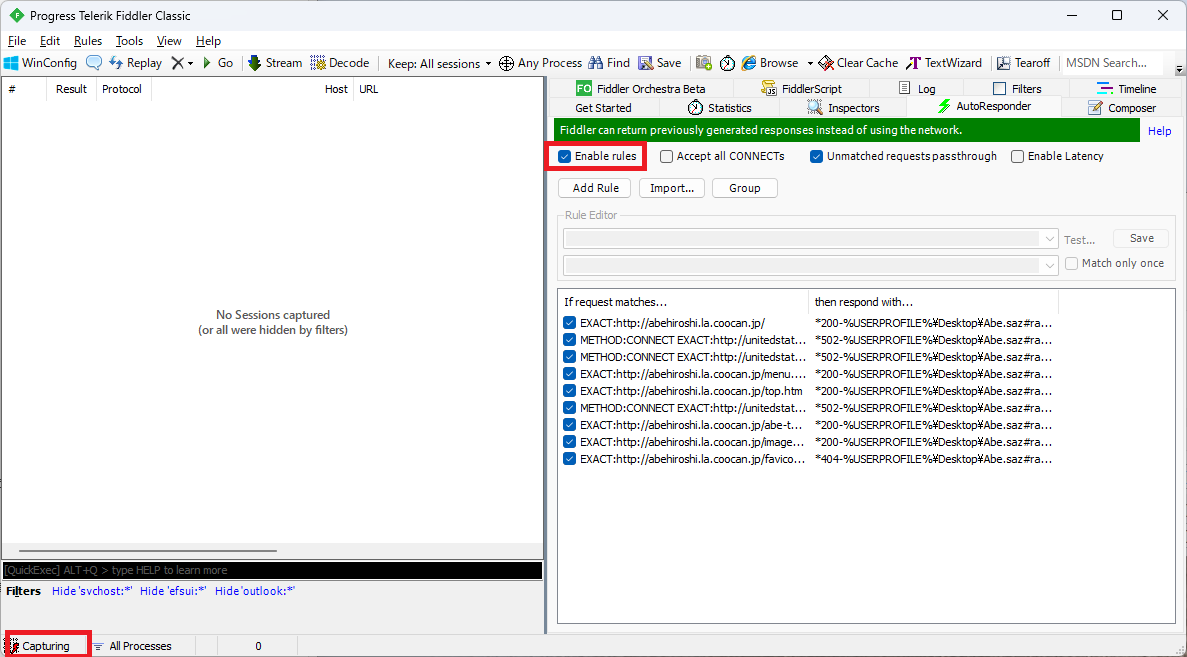Open Keep: All sessions dropdown
Screen dimensions: 1187x657
[439, 64]
